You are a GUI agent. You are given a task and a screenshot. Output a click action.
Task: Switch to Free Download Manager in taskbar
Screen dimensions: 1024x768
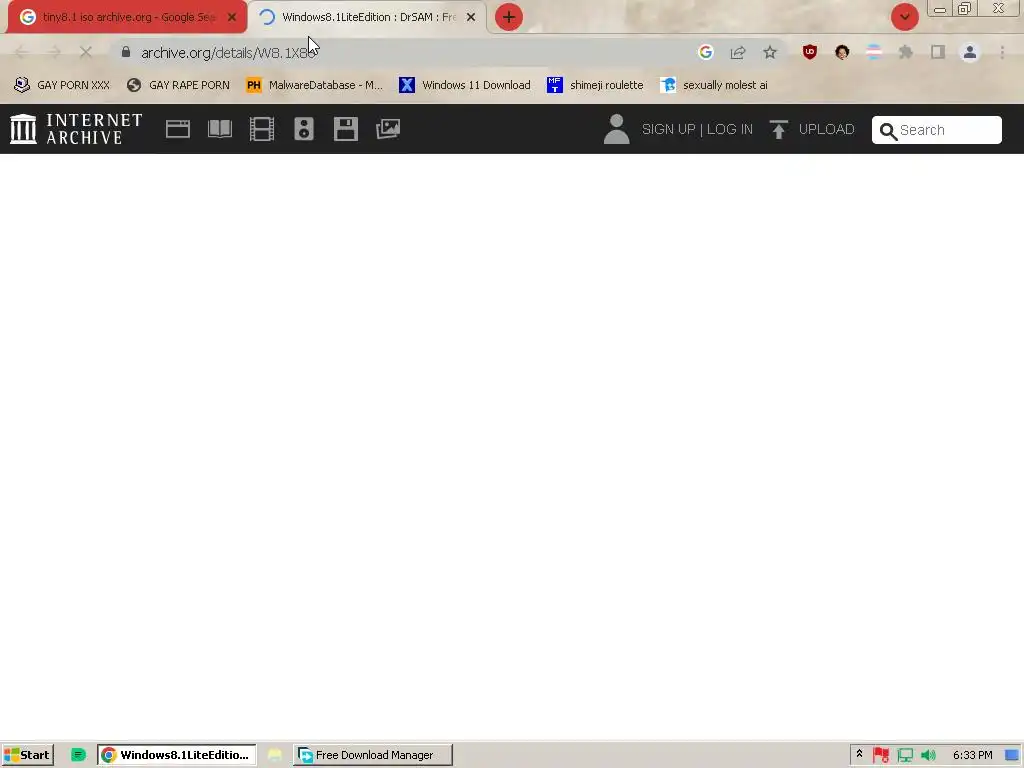coord(373,755)
